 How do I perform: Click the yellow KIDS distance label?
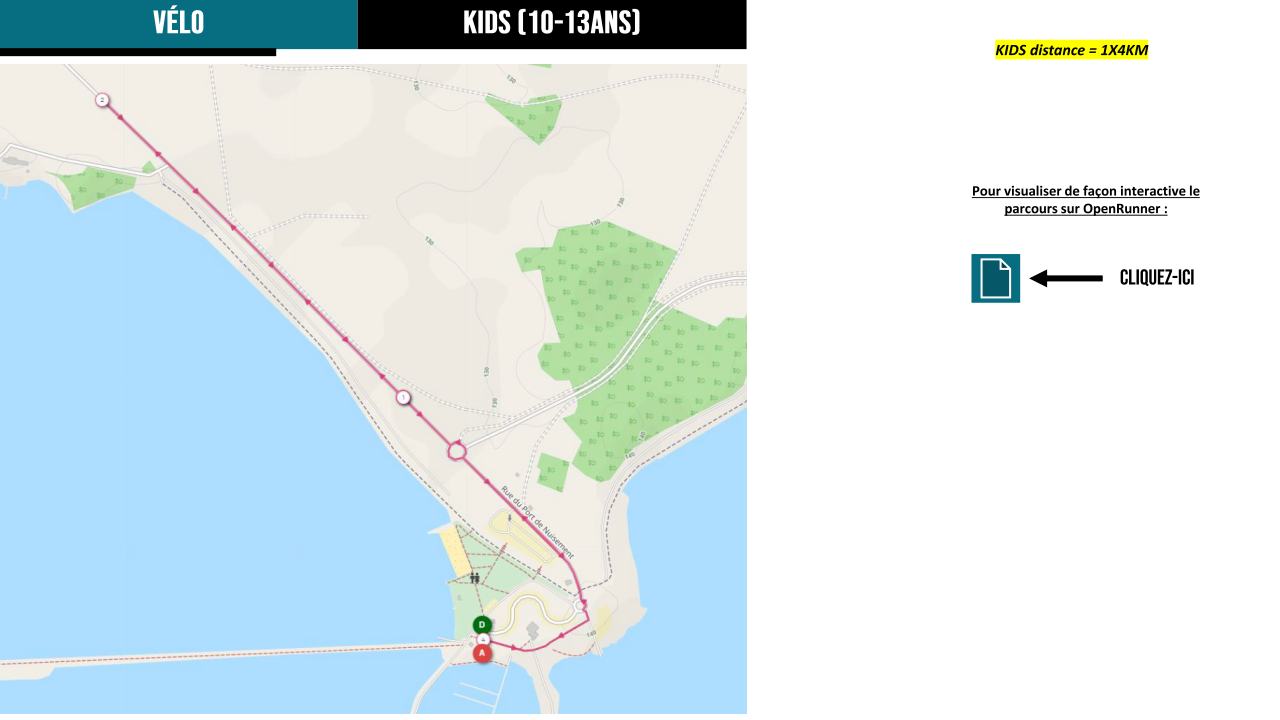(x=1071, y=50)
